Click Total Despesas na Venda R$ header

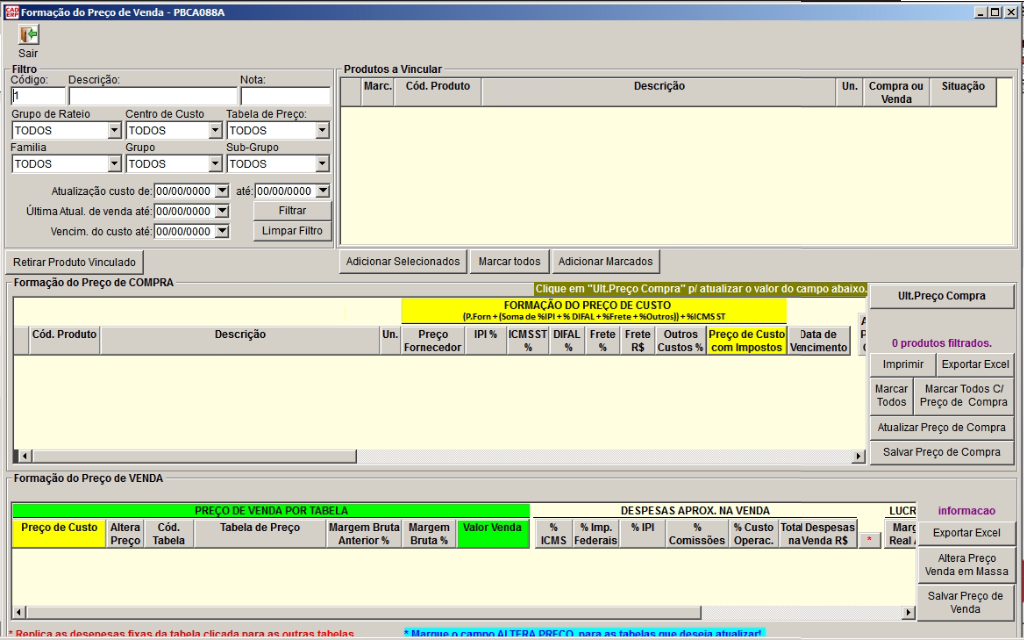[818, 534]
